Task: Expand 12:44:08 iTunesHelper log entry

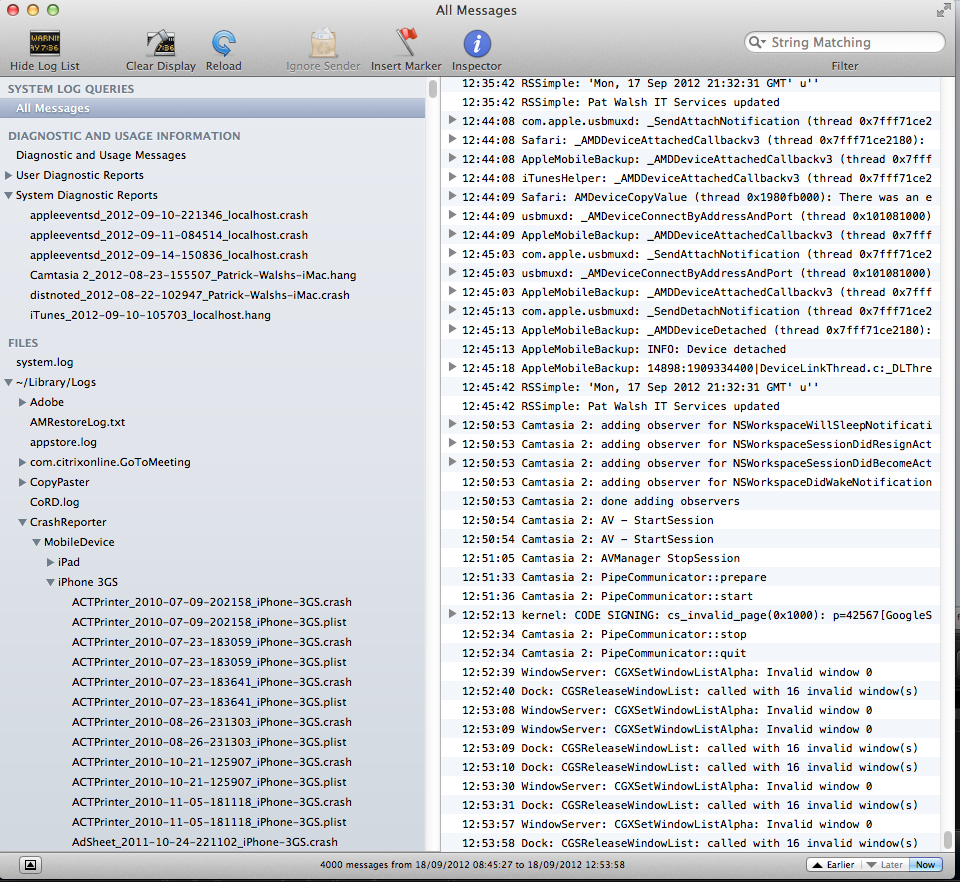Action: pyautogui.click(x=452, y=177)
